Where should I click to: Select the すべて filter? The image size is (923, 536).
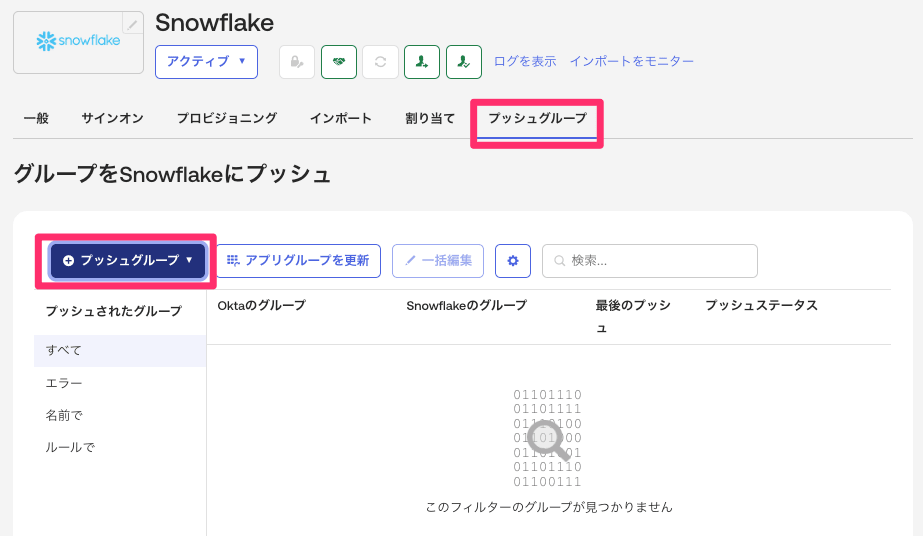(120, 351)
